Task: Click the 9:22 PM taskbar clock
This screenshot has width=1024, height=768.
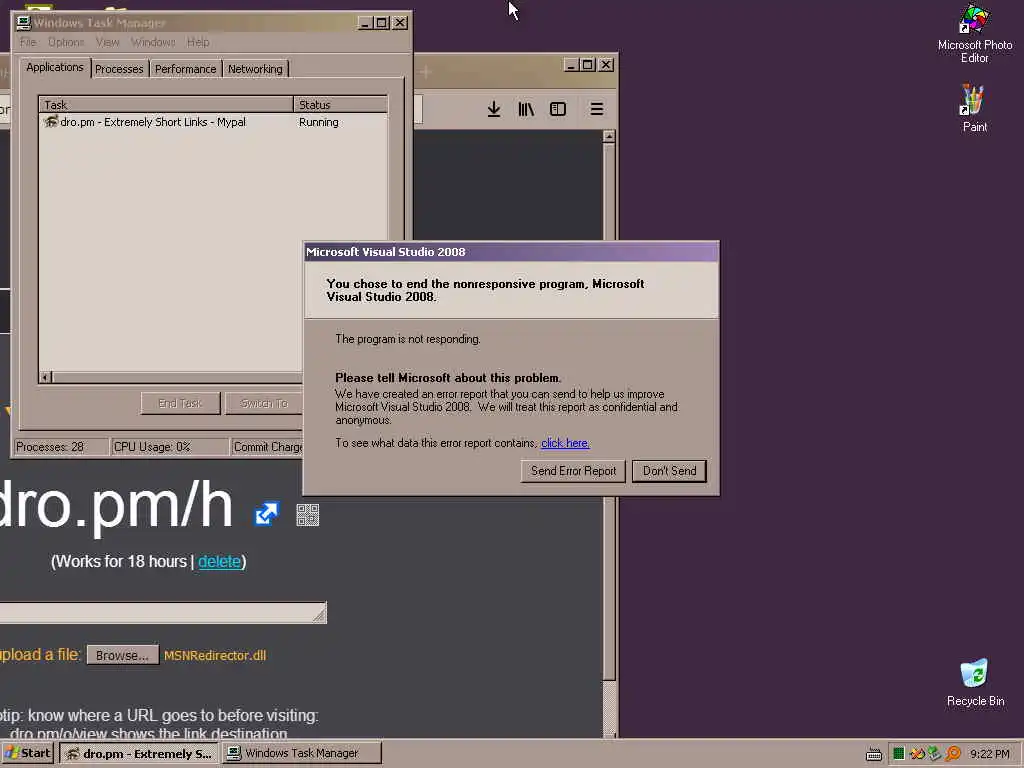Action: coord(989,754)
